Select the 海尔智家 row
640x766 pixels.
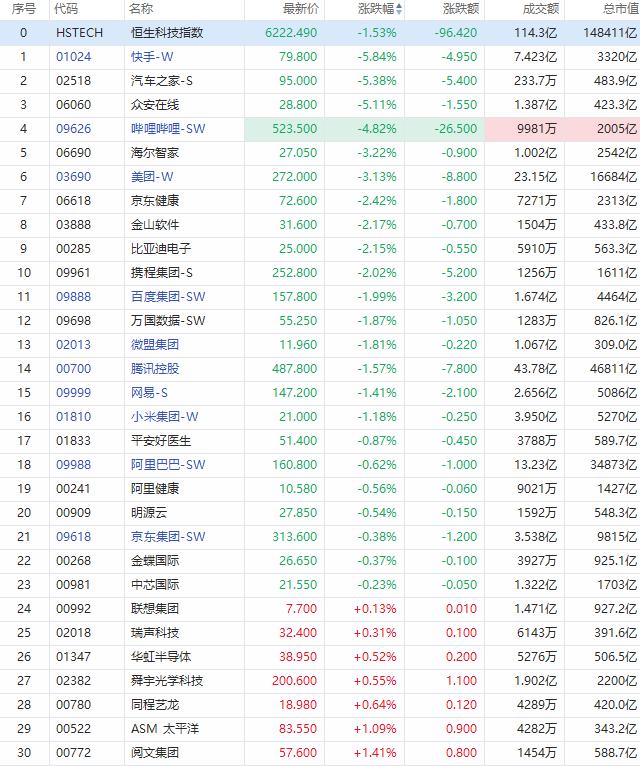point(320,152)
